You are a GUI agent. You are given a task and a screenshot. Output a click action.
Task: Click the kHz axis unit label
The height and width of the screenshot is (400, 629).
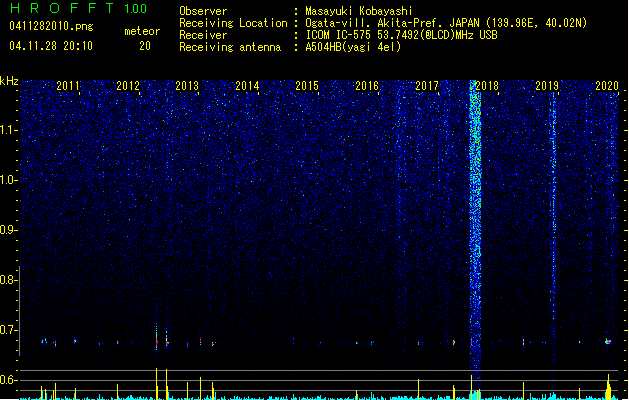point(9,81)
